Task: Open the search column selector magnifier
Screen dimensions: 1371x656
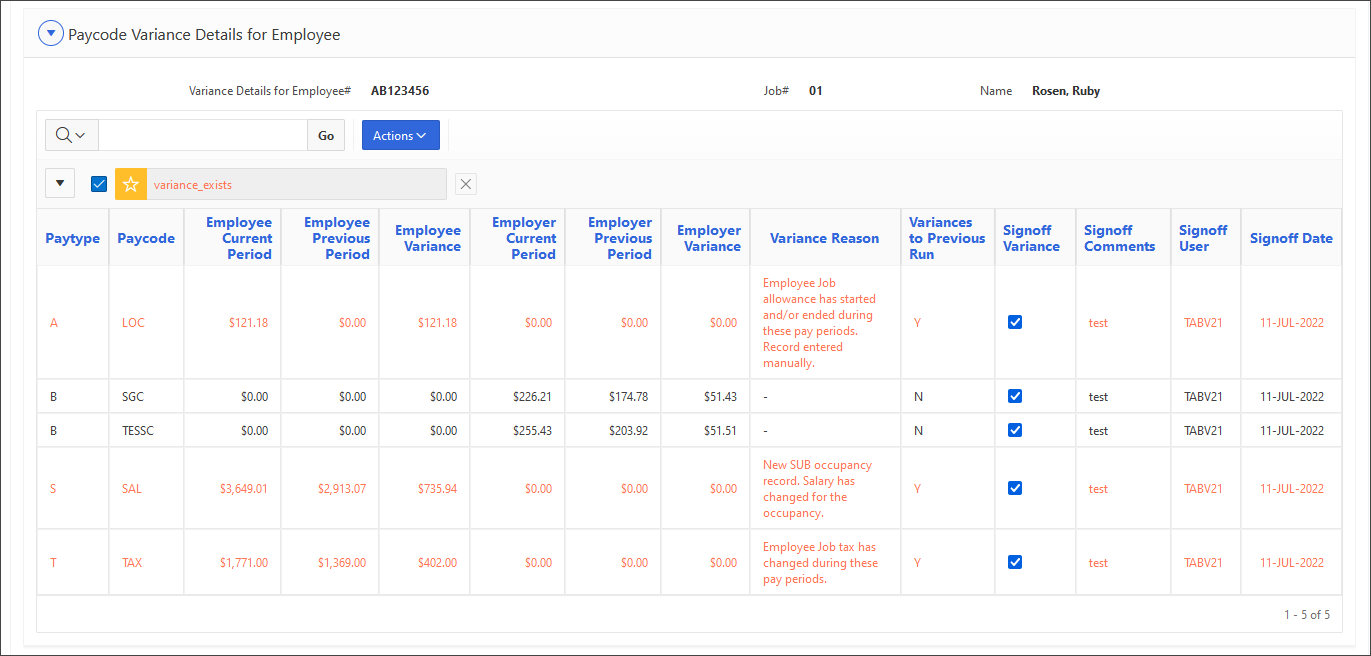Action: pos(71,136)
